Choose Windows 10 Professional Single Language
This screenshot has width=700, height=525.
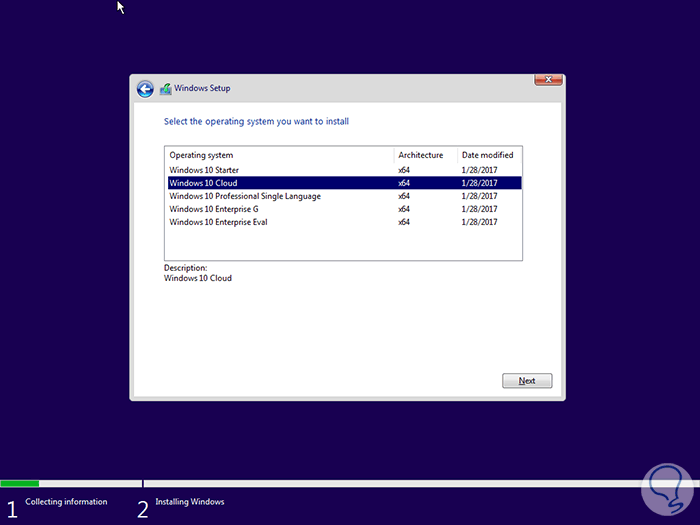pyautogui.click(x=345, y=196)
